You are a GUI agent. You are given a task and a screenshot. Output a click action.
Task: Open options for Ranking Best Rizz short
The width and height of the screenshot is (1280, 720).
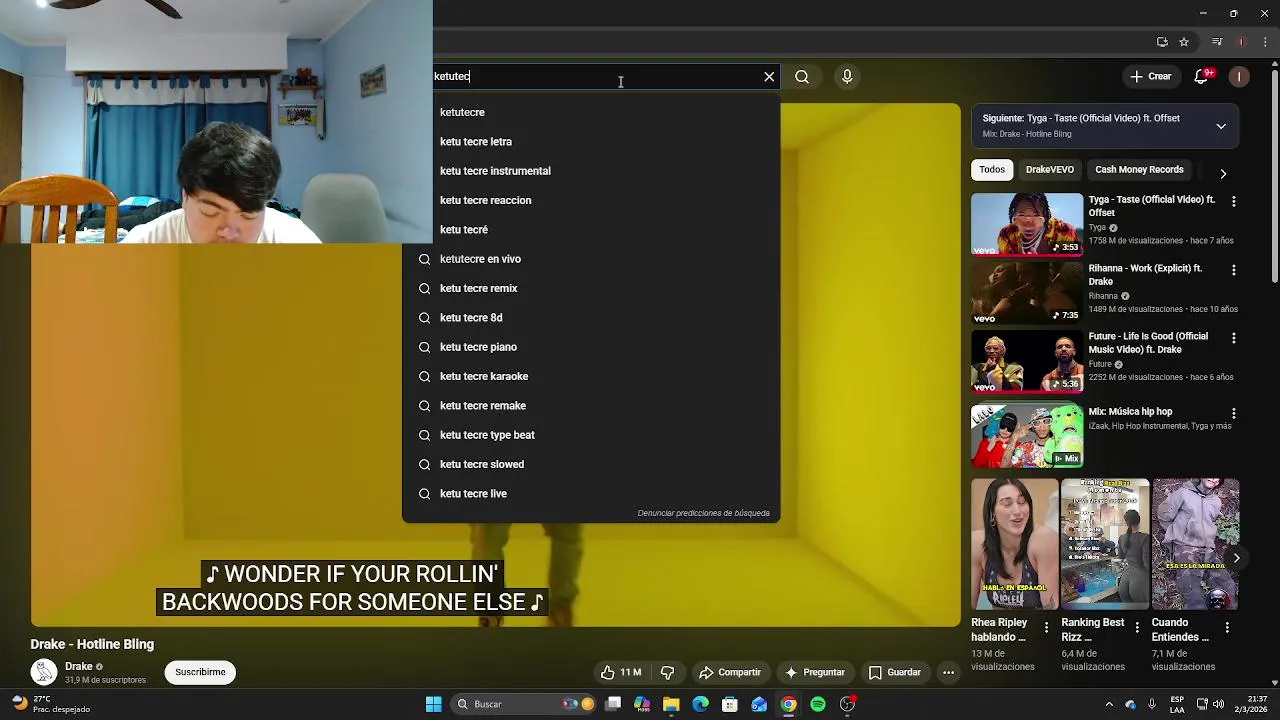tap(1137, 628)
